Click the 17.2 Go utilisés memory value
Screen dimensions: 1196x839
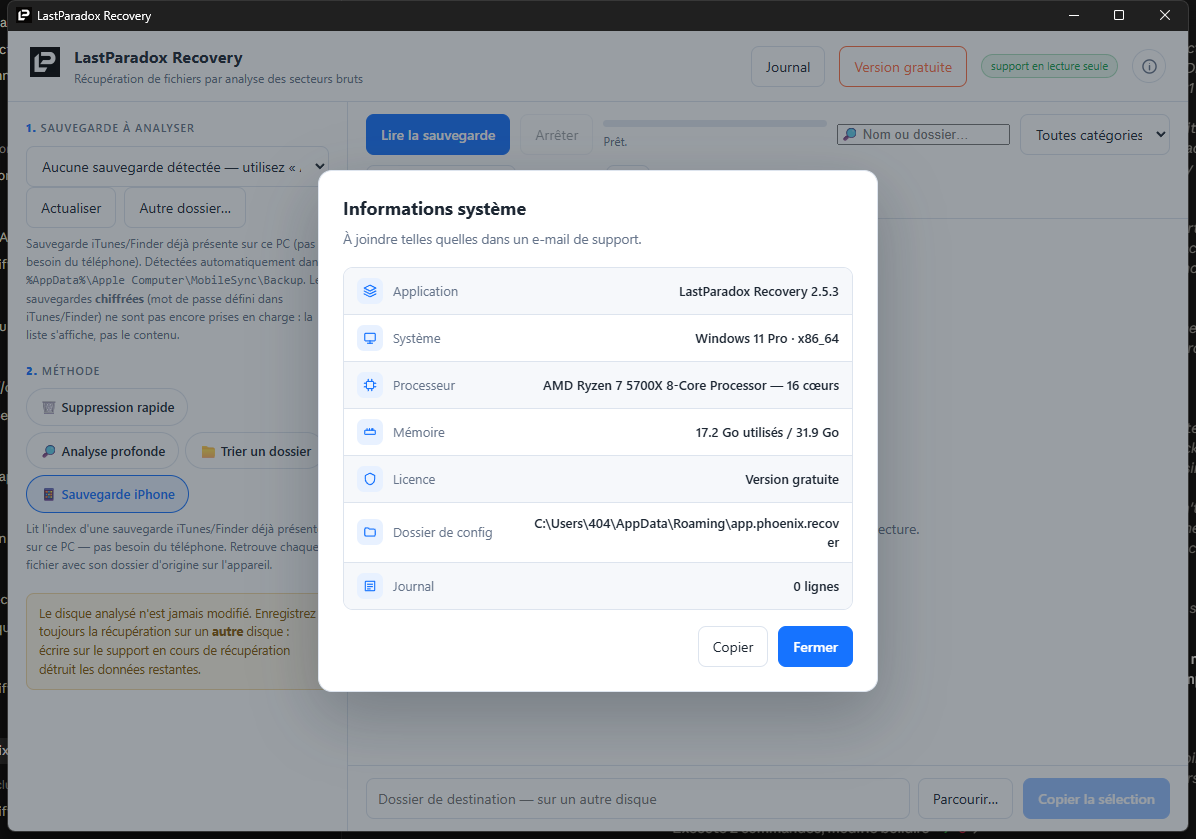[x=767, y=432]
